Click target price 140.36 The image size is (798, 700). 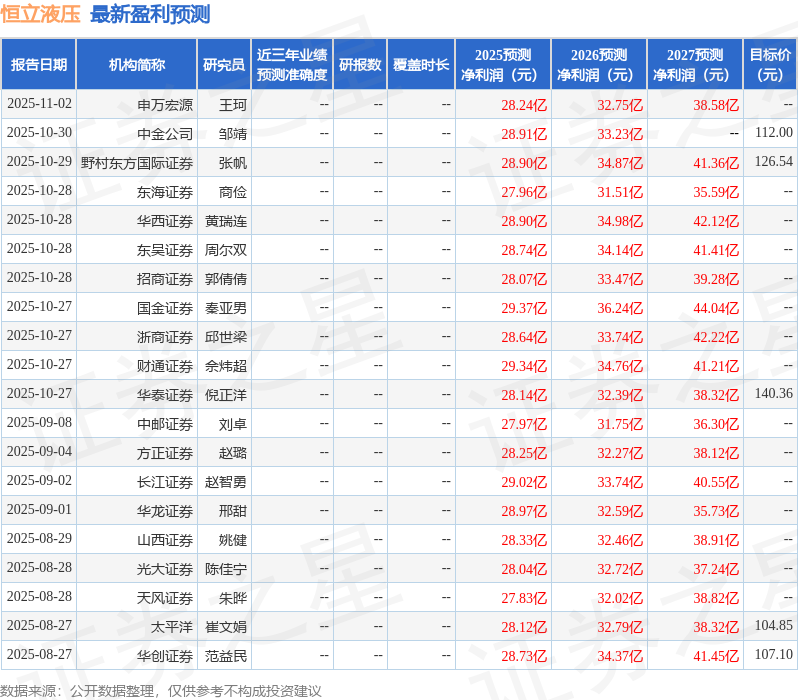[x=774, y=394]
